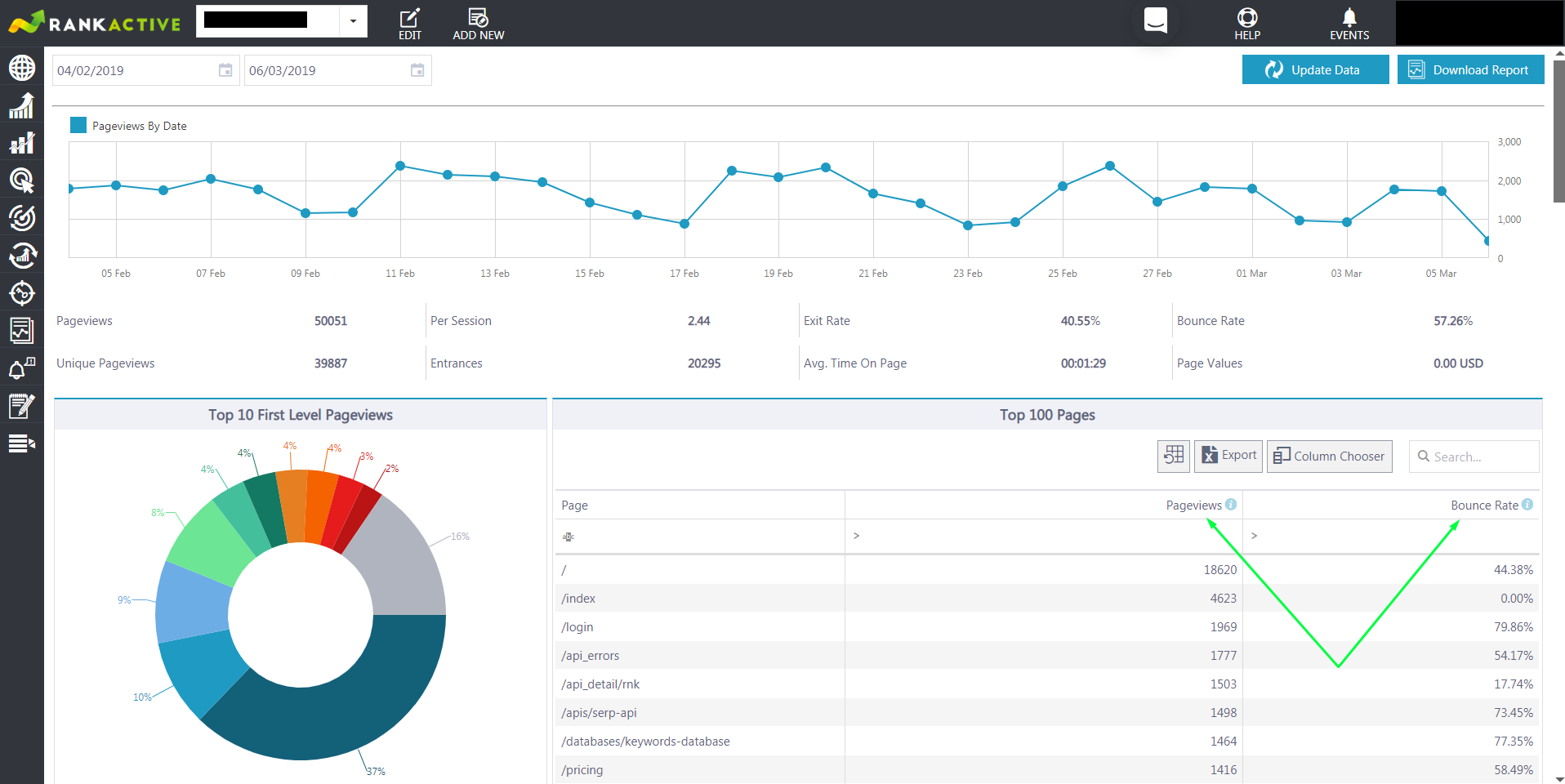
Task: Click ADD NEW in the top bar
Action: pyautogui.click(x=479, y=24)
